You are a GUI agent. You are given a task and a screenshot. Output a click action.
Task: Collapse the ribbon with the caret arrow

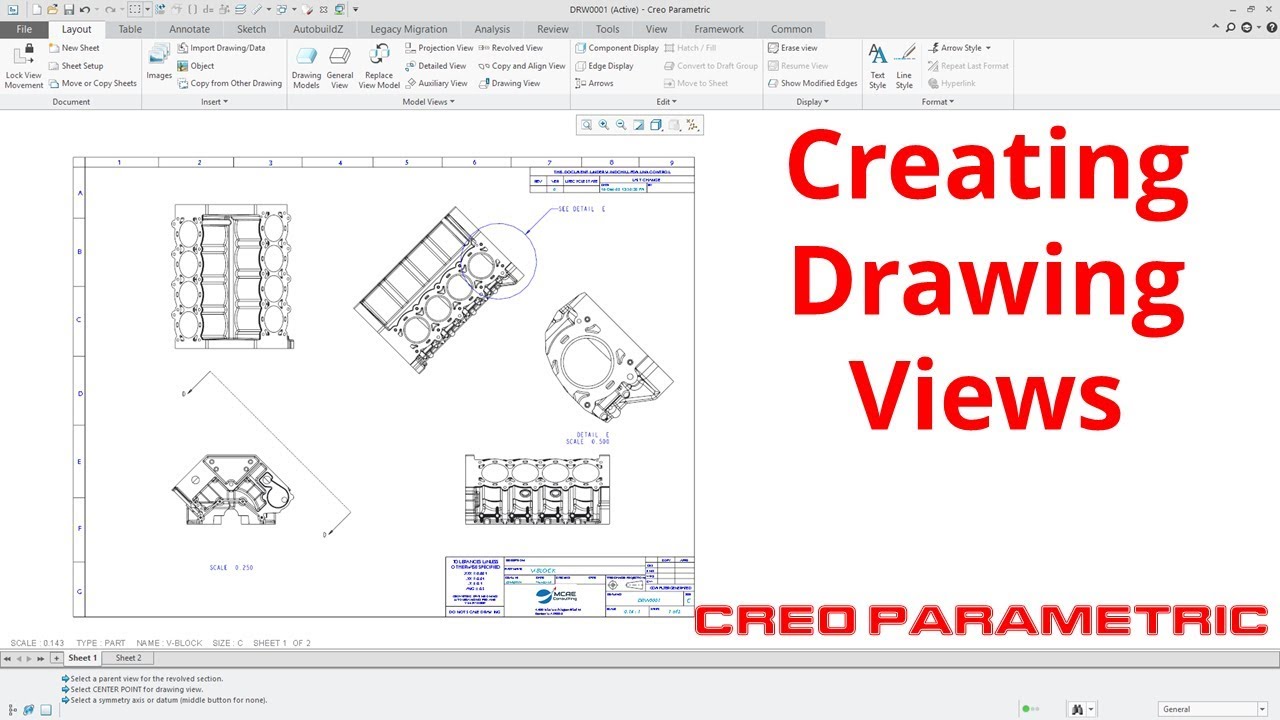1217,28
